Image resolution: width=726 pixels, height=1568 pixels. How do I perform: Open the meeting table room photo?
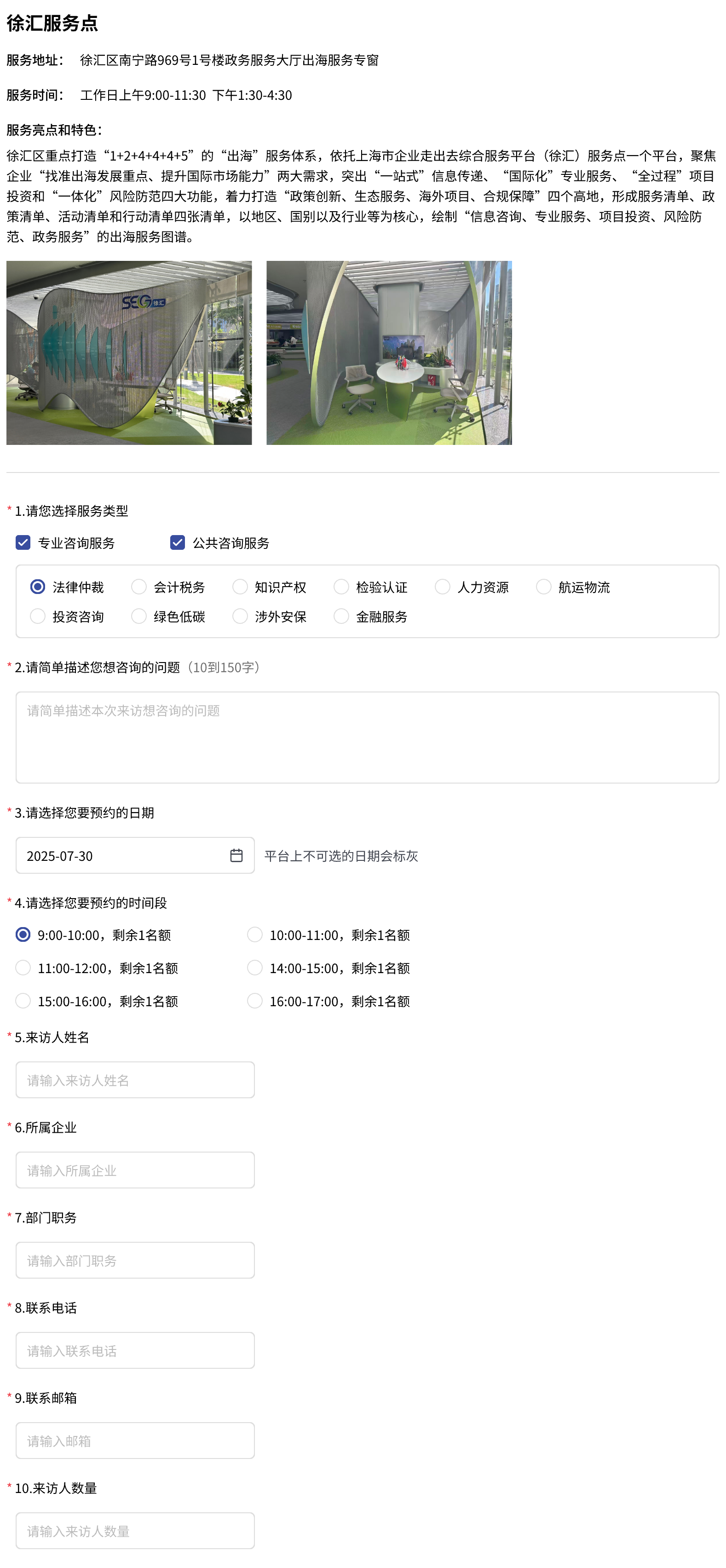coord(389,352)
